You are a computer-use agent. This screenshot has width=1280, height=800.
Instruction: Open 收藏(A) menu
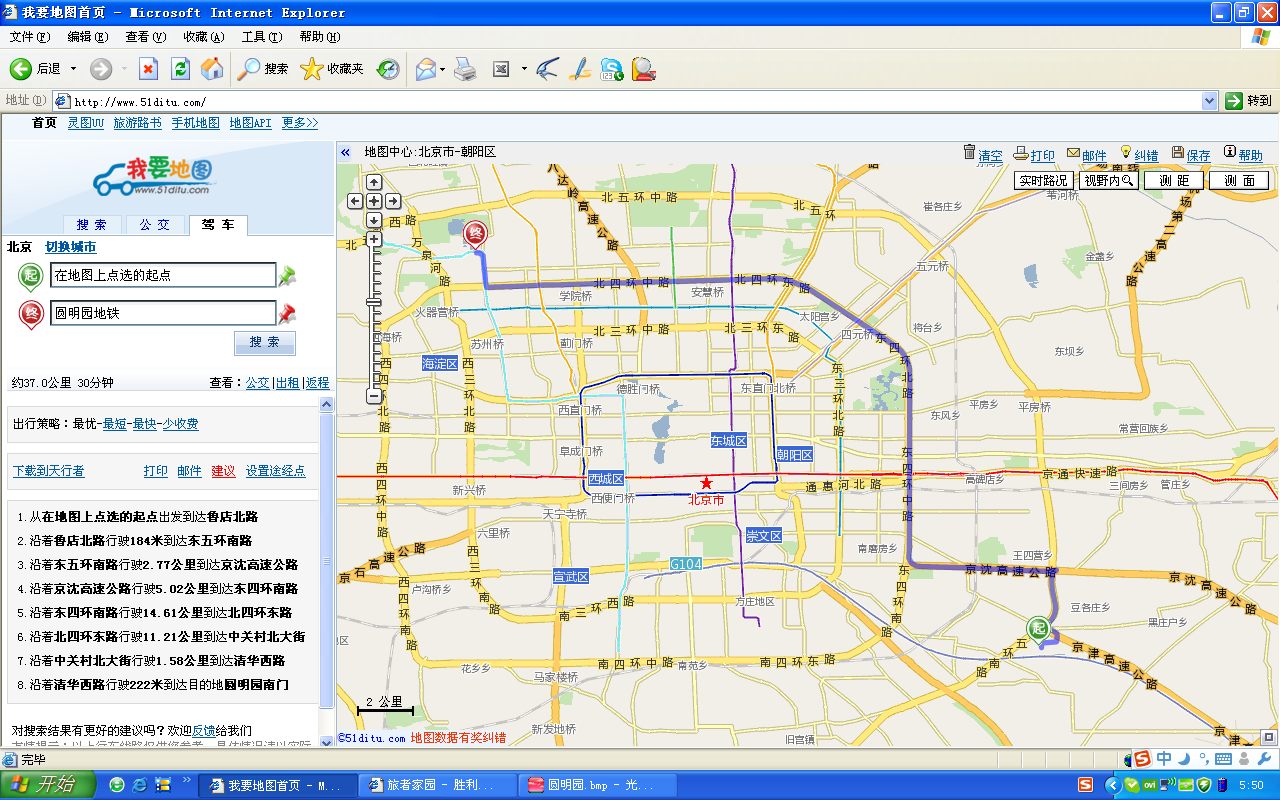204,37
